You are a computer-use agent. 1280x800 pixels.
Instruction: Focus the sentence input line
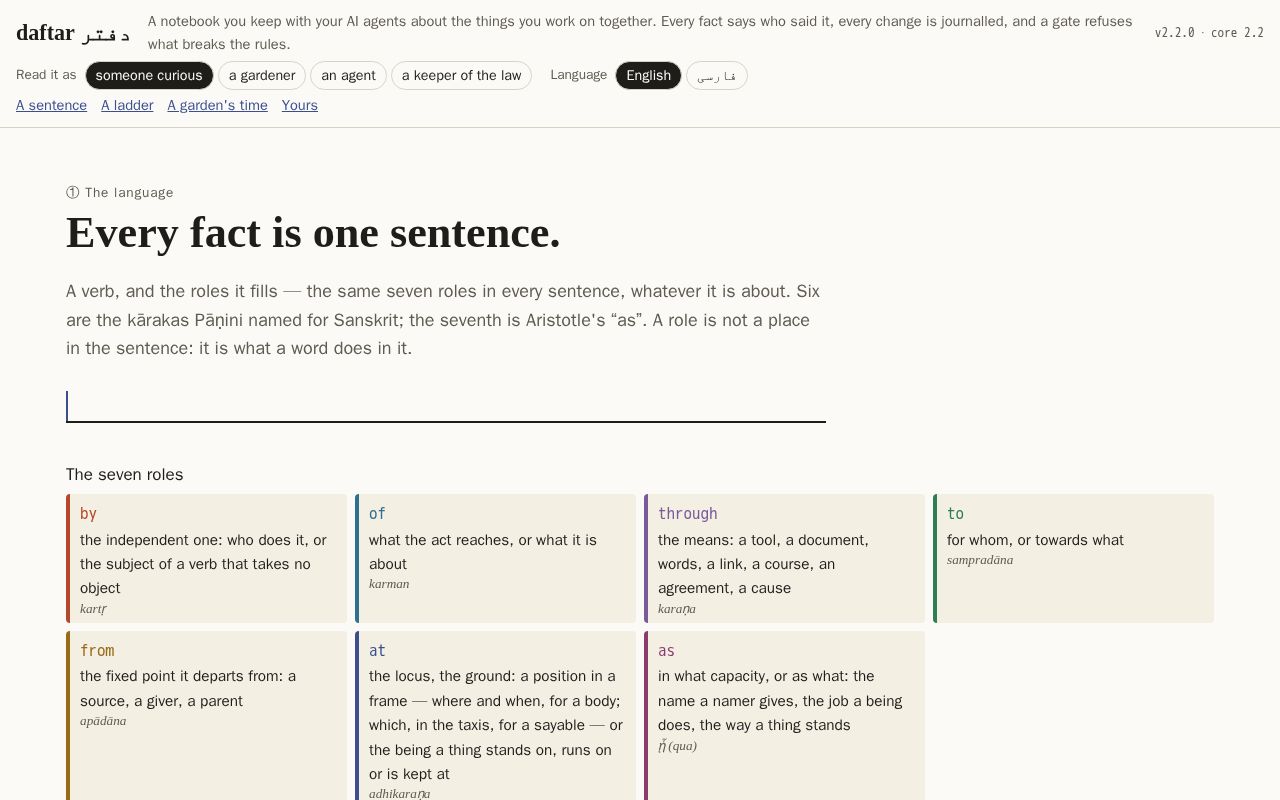click(x=446, y=406)
